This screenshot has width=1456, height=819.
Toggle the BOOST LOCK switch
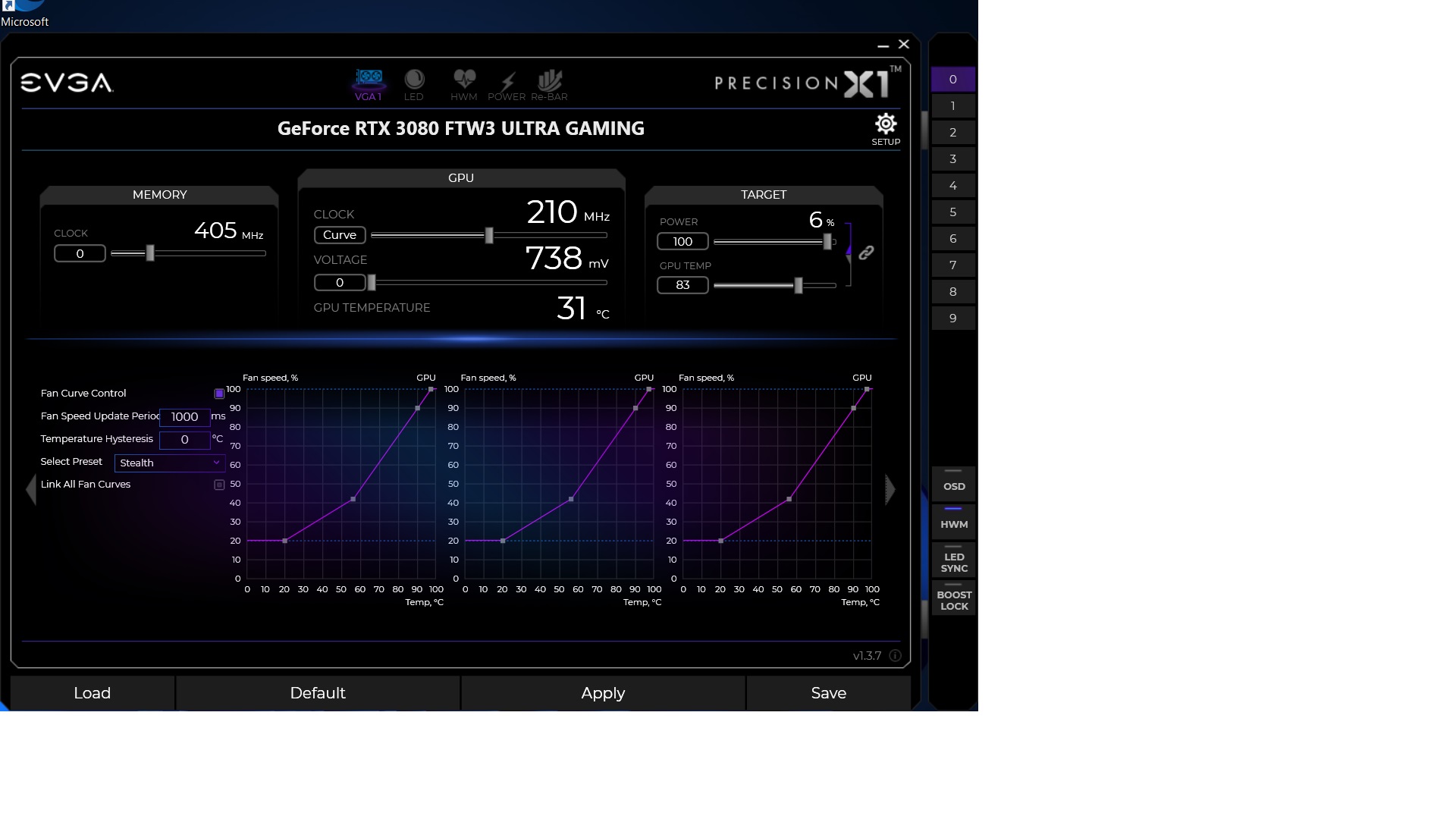pyautogui.click(x=953, y=598)
